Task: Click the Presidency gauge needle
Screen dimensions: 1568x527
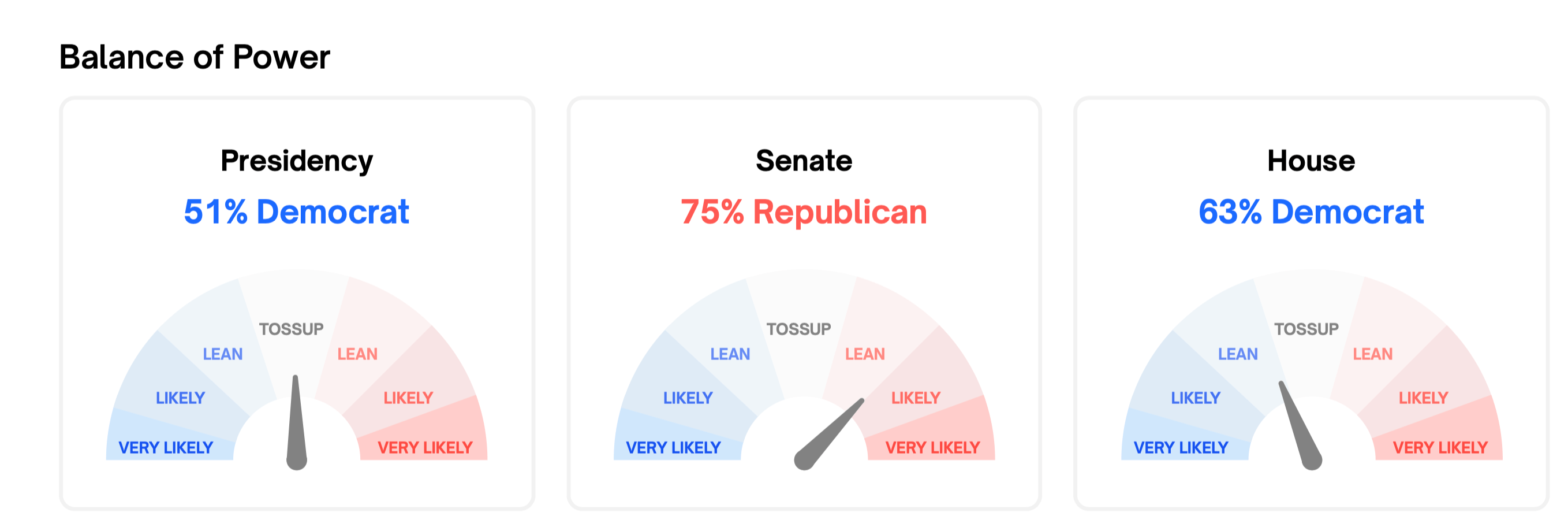Action: [296, 423]
